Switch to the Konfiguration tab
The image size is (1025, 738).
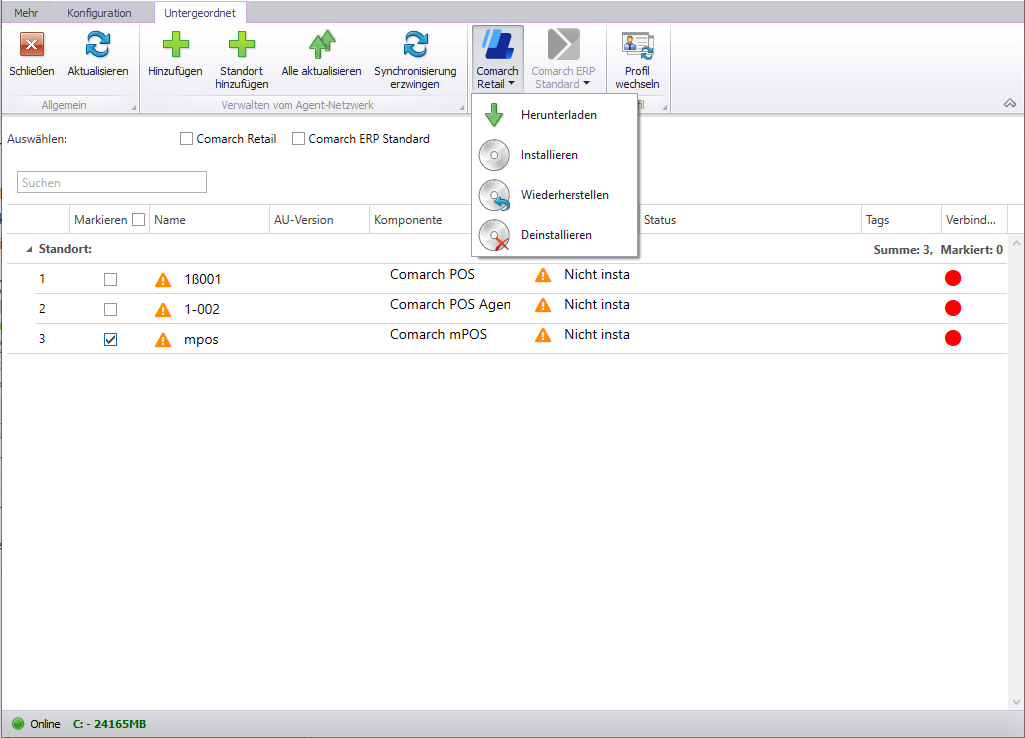99,13
